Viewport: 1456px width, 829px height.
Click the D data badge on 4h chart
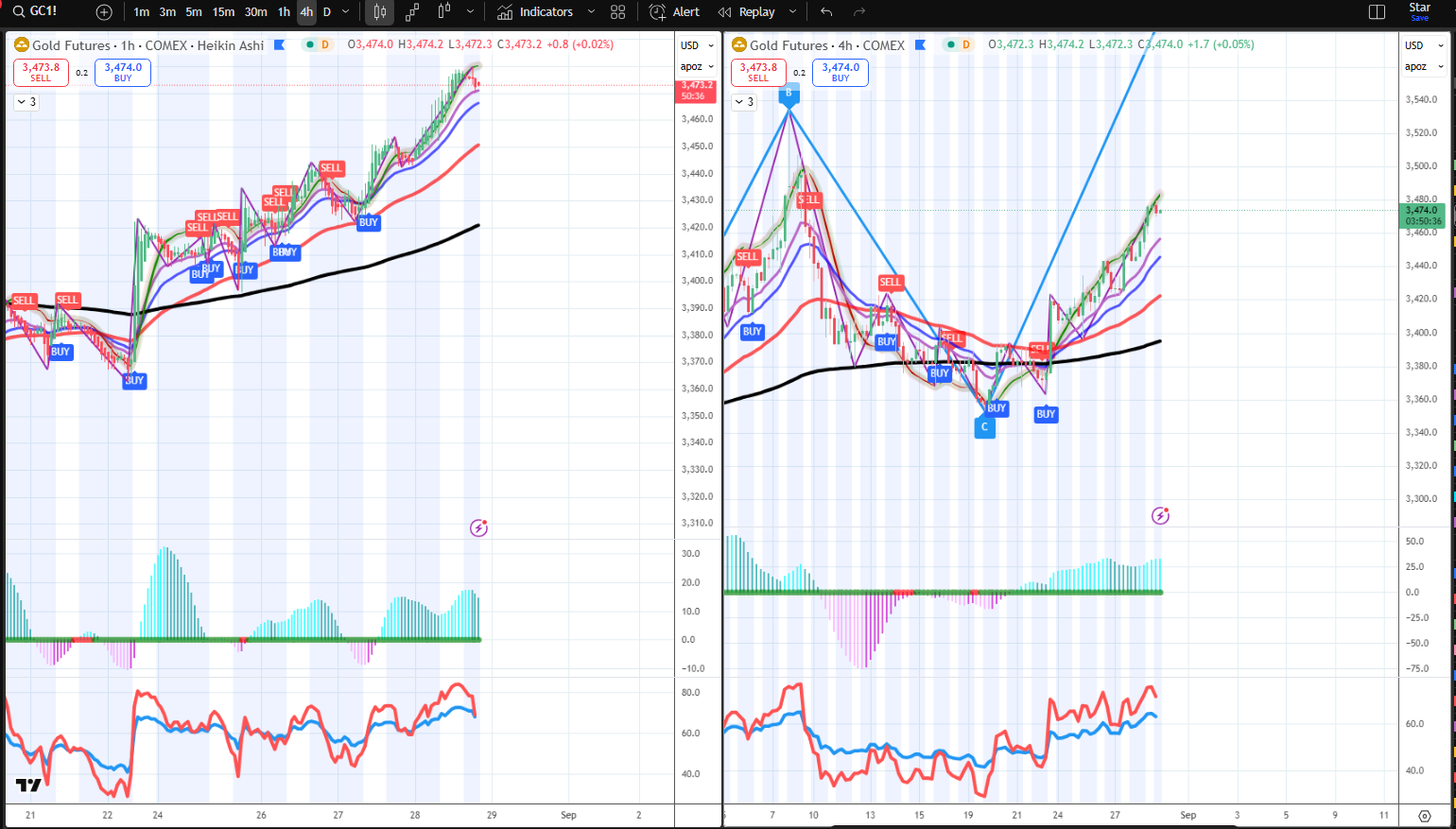966,44
